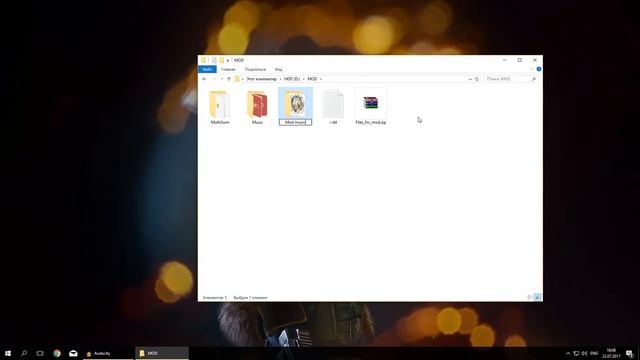
Task: Select the folder thumbnail with the portrait image
Action: coord(296,103)
